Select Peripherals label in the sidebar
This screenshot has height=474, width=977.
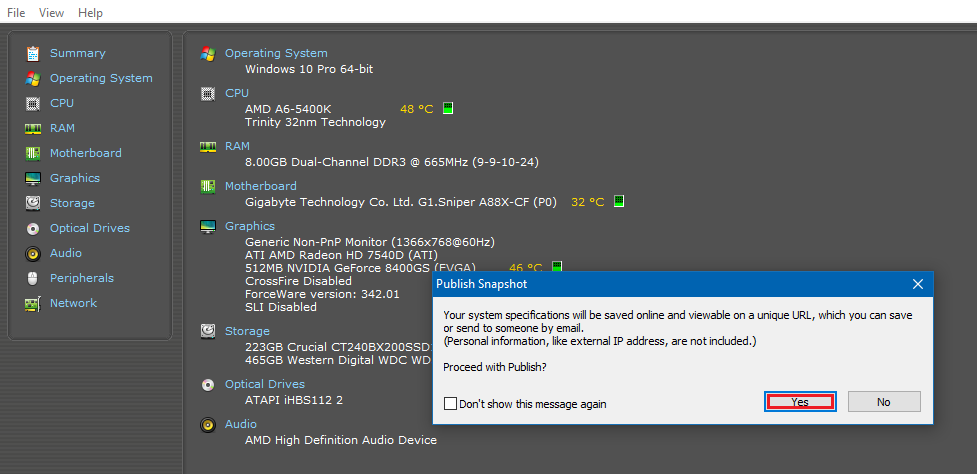click(82, 278)
